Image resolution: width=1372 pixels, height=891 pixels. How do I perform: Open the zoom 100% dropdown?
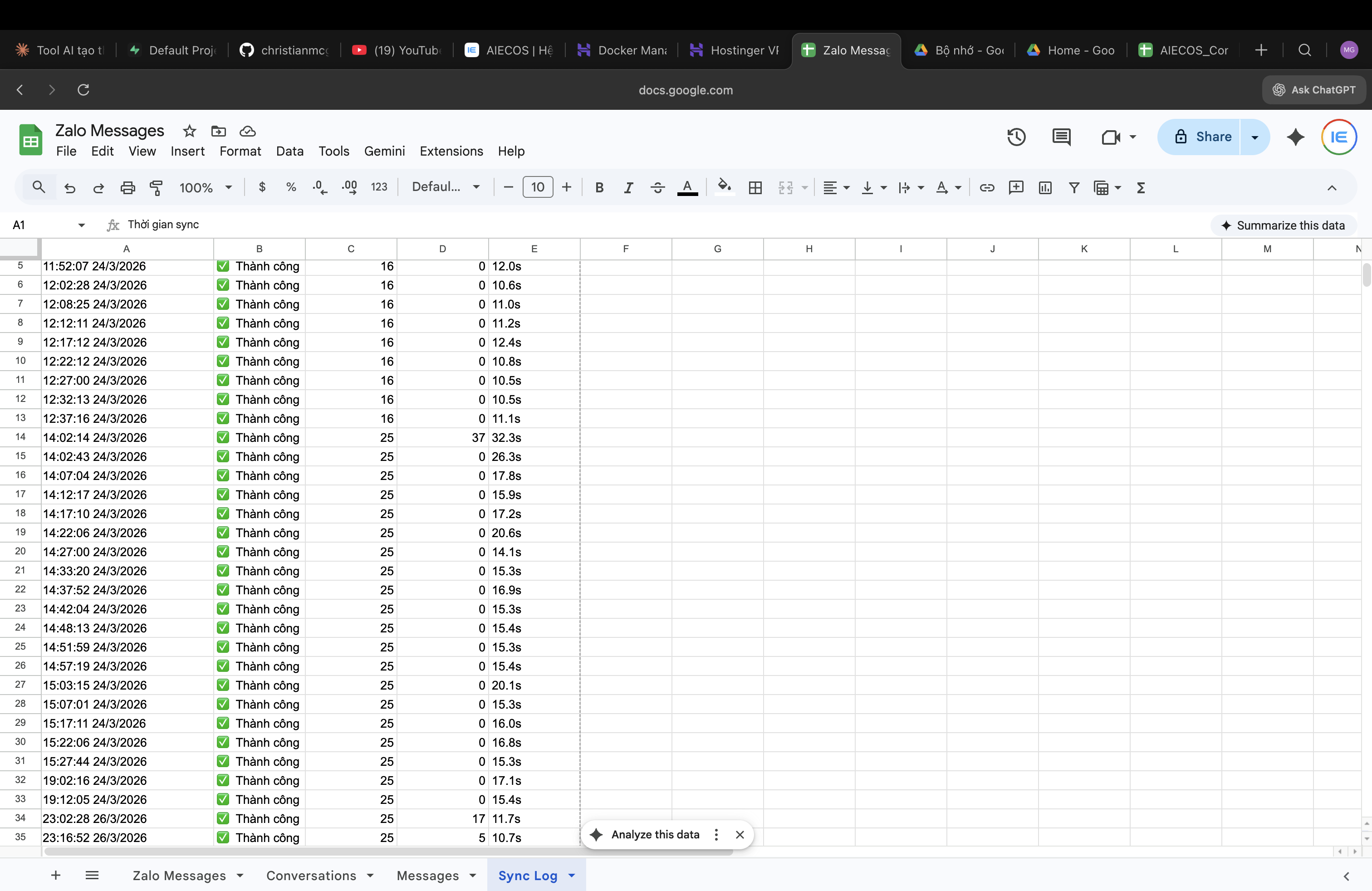click(205, 187)
